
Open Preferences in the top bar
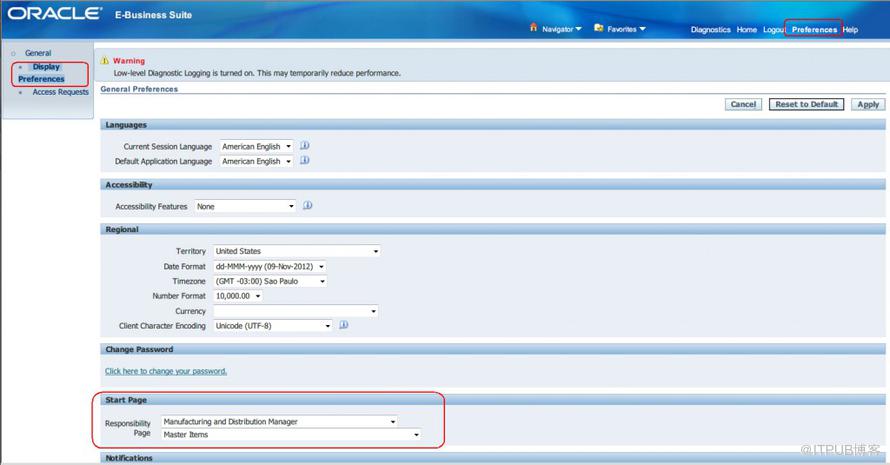pyautogui.click(x=814, y=30)
